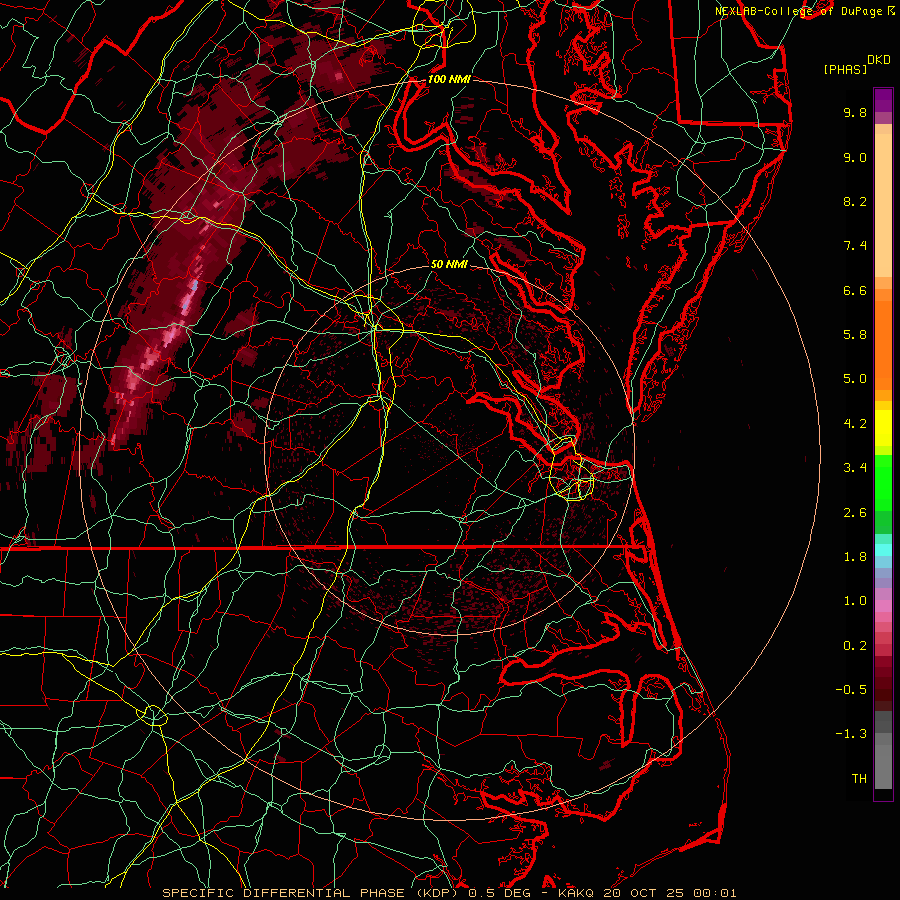
Task: Click the SPECIFIC DIFFERENTIAL PHASE (KDP) caption
Action: 312,893
